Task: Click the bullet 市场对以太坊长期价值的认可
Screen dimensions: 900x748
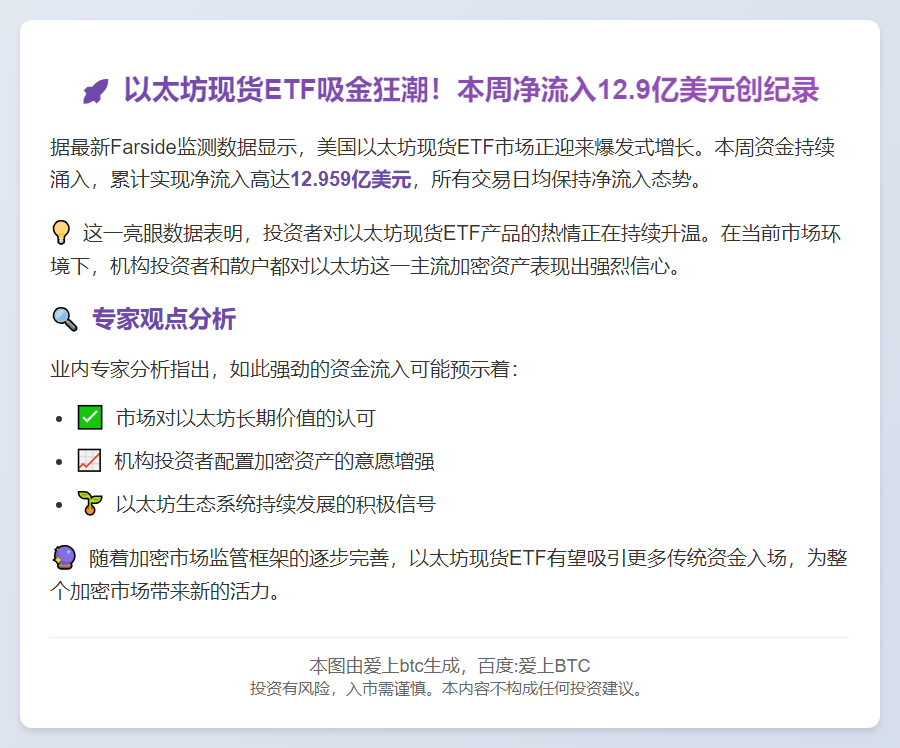Action: pyautogui.click(x=246, y=418)
